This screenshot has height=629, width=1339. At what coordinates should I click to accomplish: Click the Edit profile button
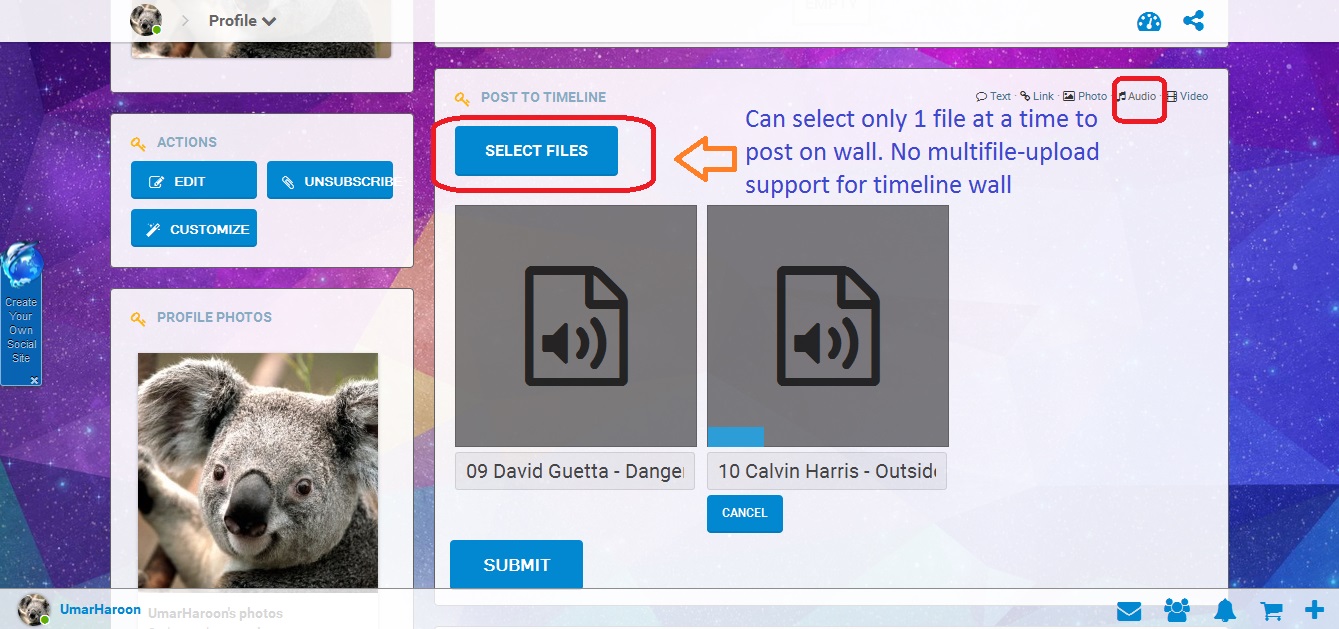(x=194, y=181)
